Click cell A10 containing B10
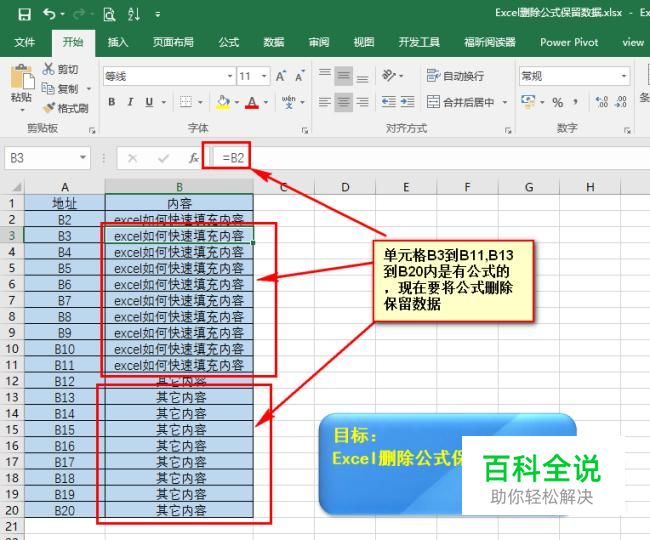The image size is (650, 540). pyautogui.click(x=65, y=349)
